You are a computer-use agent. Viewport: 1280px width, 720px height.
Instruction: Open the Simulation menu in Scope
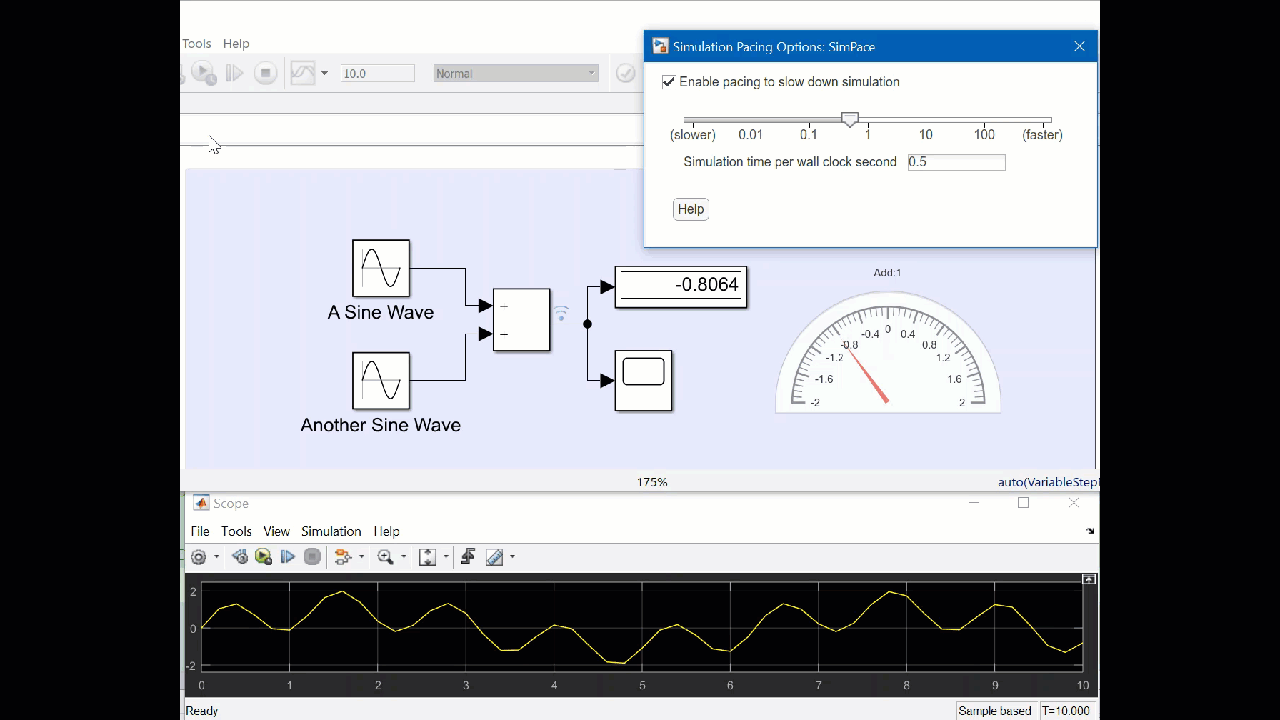pos(331,531)
